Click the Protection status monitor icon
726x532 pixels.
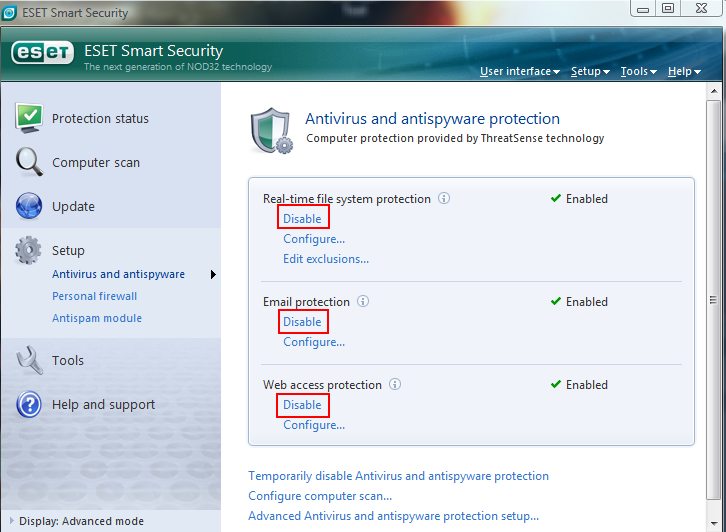pos(28,118)
